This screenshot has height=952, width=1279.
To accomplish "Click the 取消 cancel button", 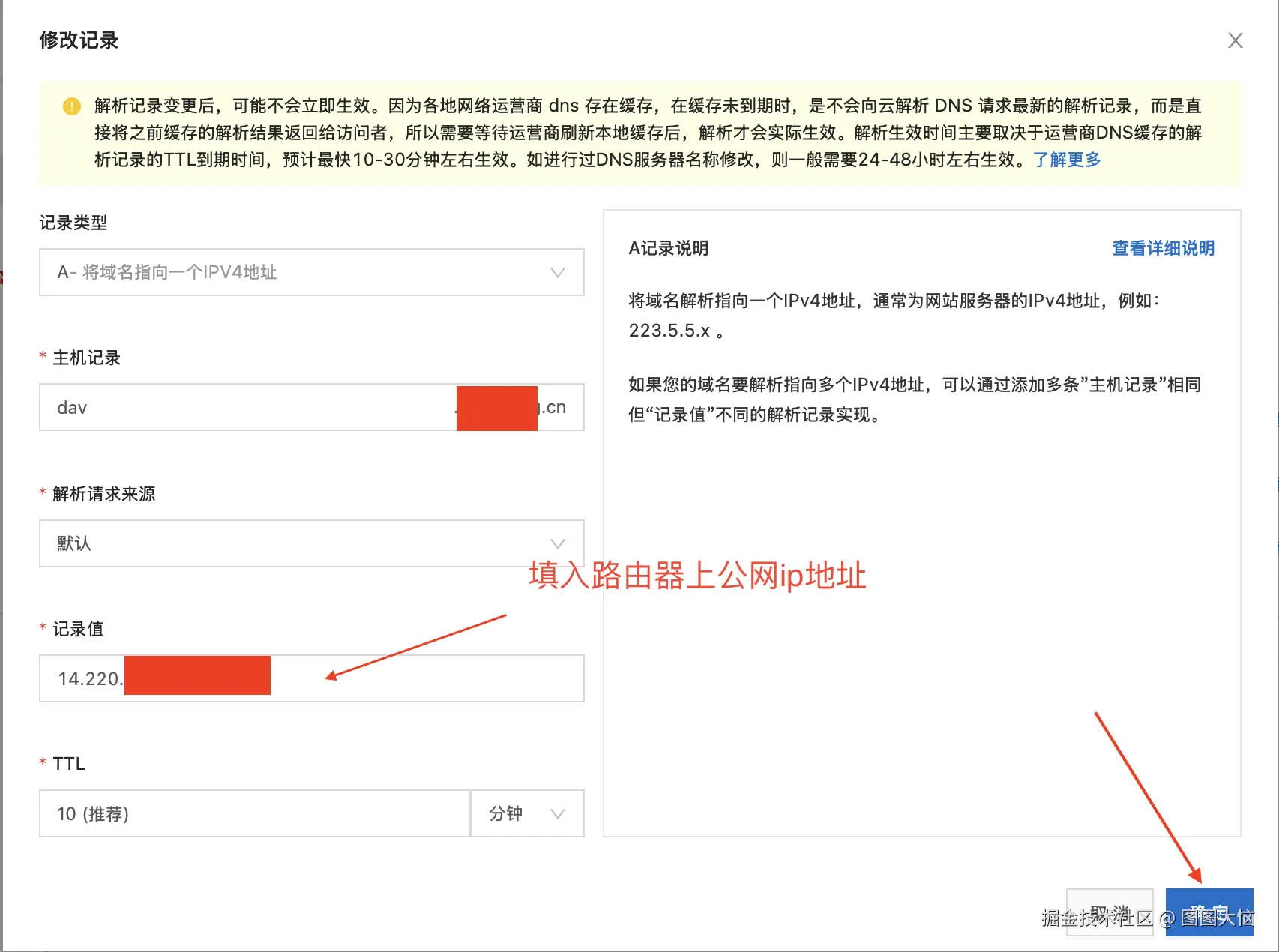I will [1110, 912].
